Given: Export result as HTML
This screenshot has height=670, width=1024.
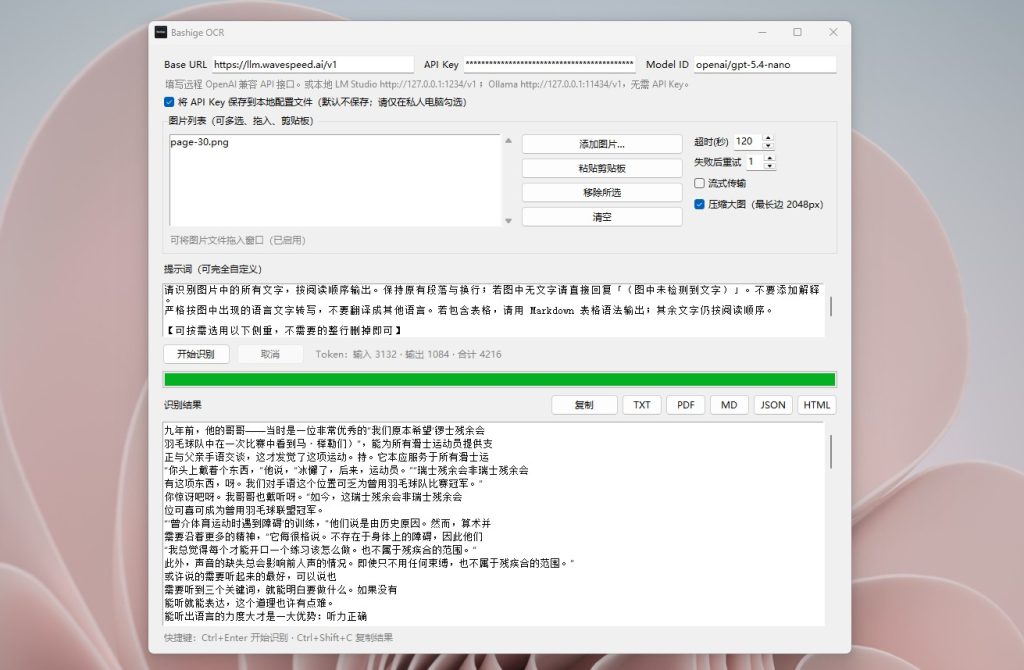Looking at the screenshot, I should tap(816, 405).
